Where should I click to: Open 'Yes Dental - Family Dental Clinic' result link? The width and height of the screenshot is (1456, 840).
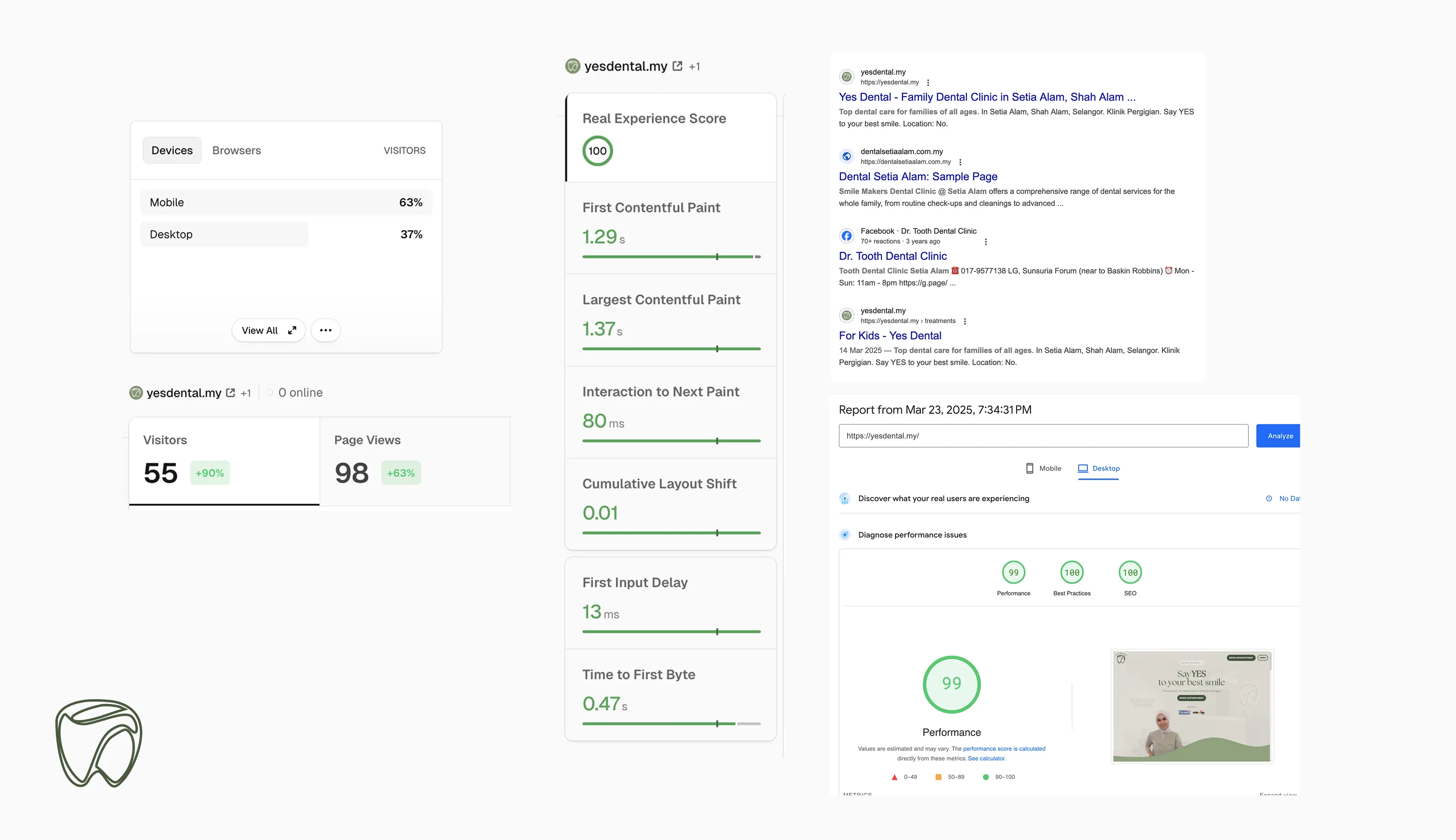point(987,97)
